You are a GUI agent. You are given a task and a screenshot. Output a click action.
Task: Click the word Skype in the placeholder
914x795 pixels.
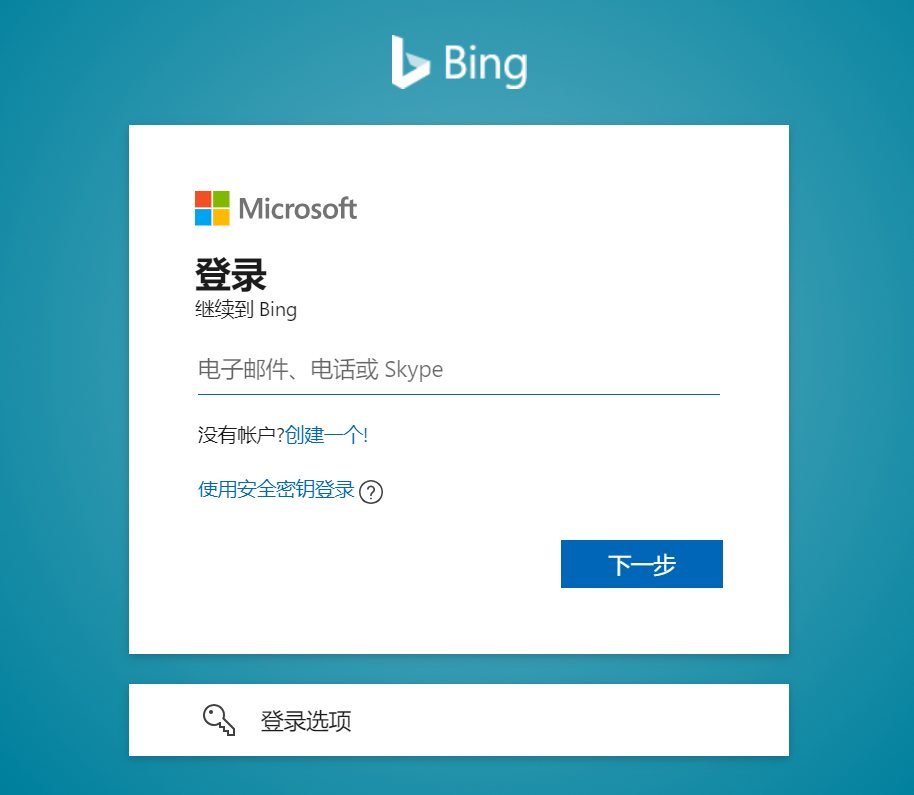pyautogui.click(x=414, y=370)
